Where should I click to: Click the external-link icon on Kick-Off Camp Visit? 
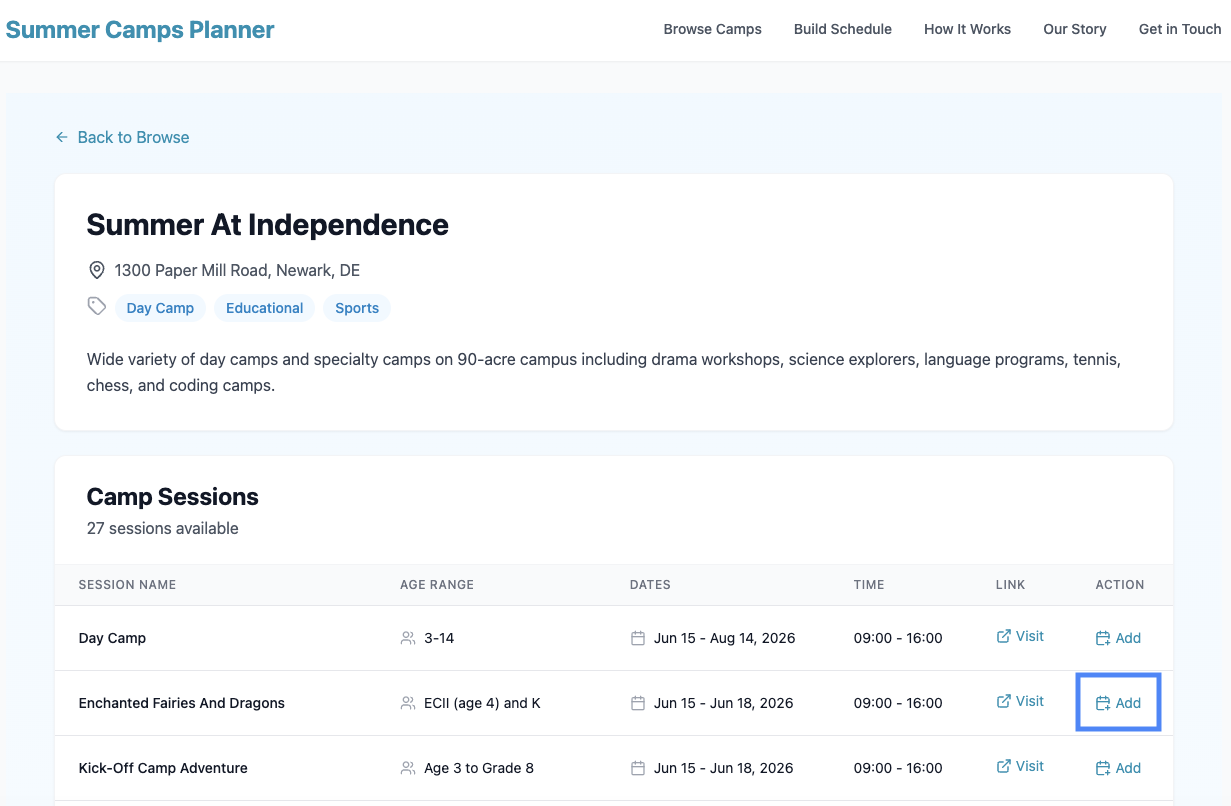[x=1002, y=766]
